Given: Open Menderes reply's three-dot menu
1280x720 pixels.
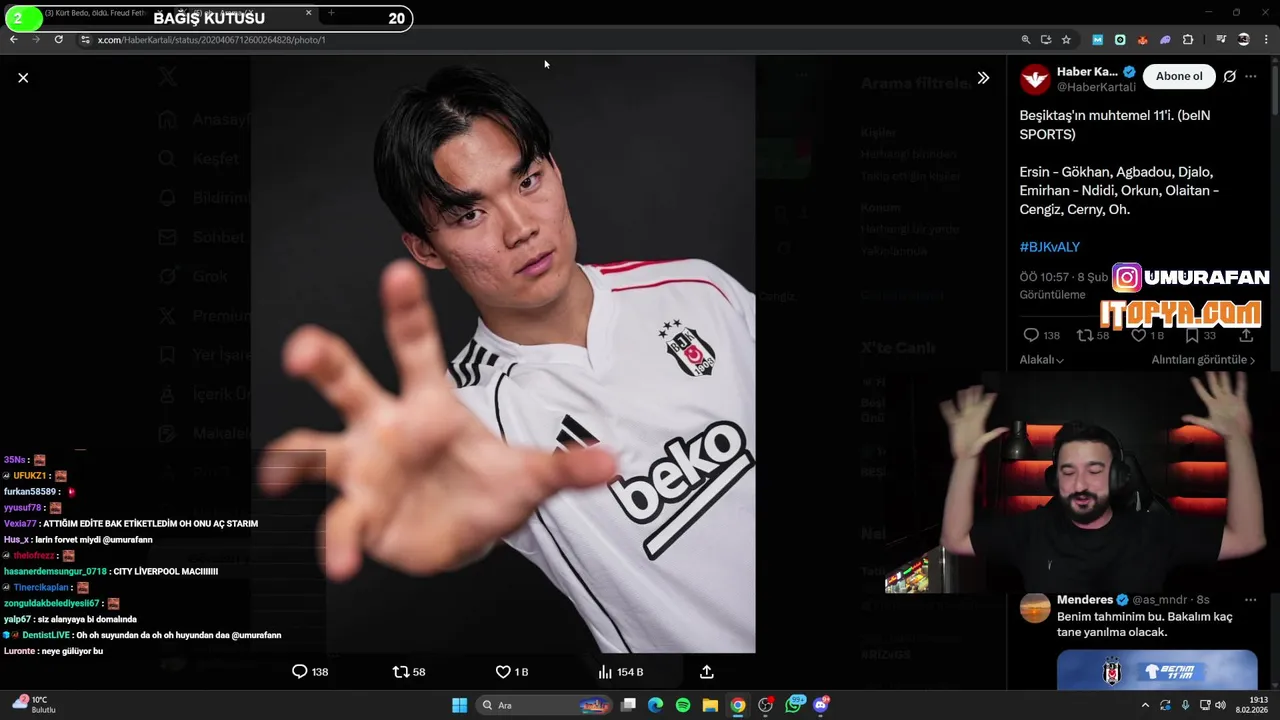Looking at the screenshot, I should coord(1250,600).
